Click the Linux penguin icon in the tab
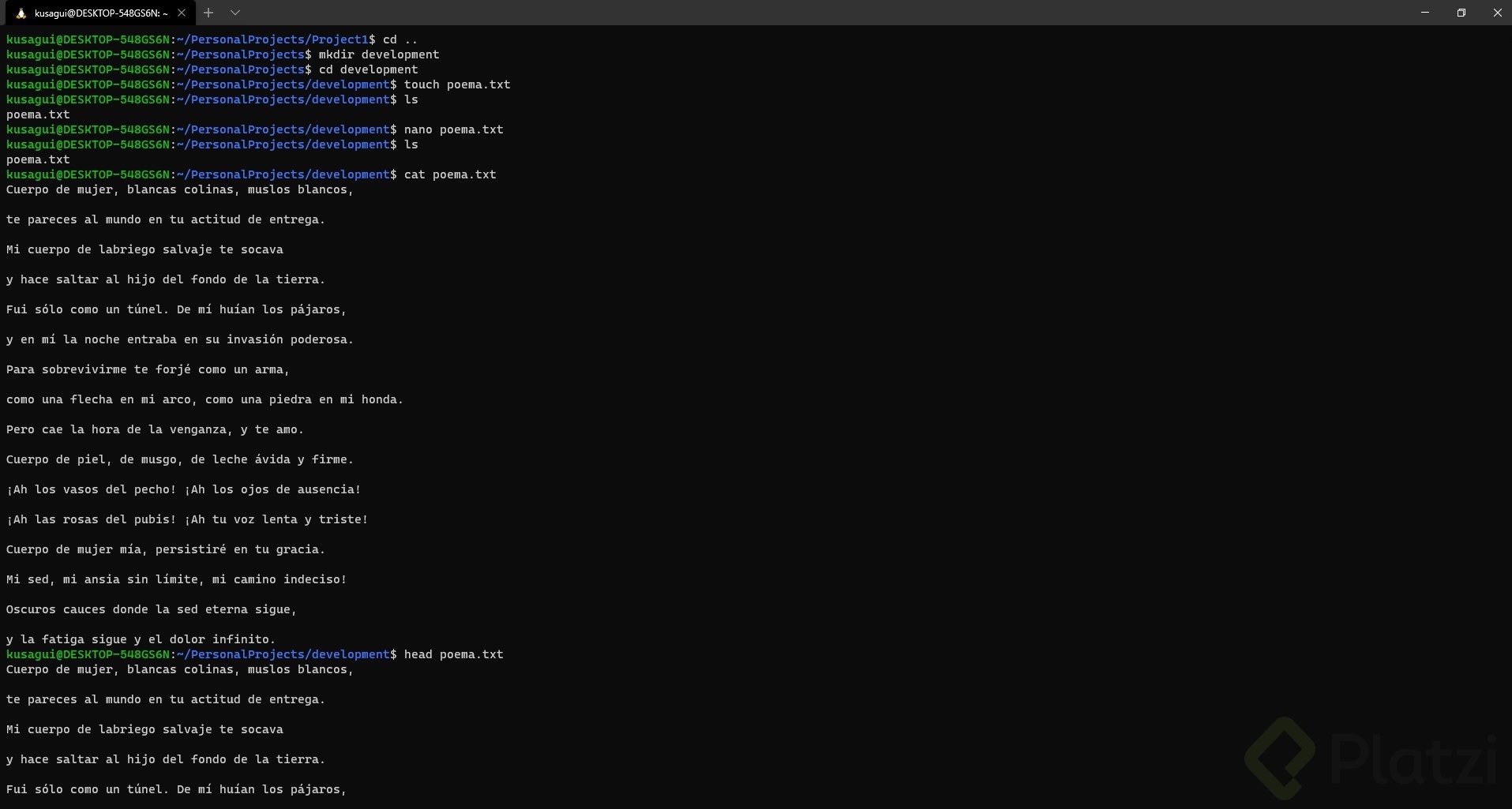This screenshot has width=1512, height=809. (x=21, y=13)
